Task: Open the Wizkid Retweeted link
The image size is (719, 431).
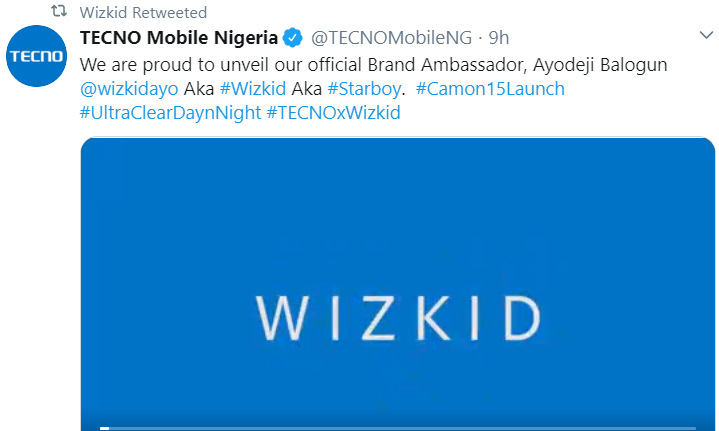Action: point(143,13)
